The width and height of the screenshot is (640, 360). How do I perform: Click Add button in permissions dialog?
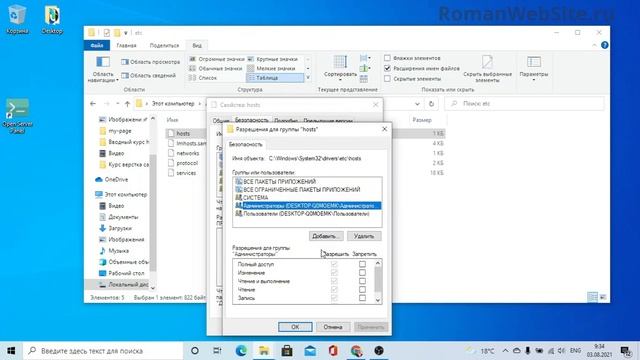[x=325, y=236]
